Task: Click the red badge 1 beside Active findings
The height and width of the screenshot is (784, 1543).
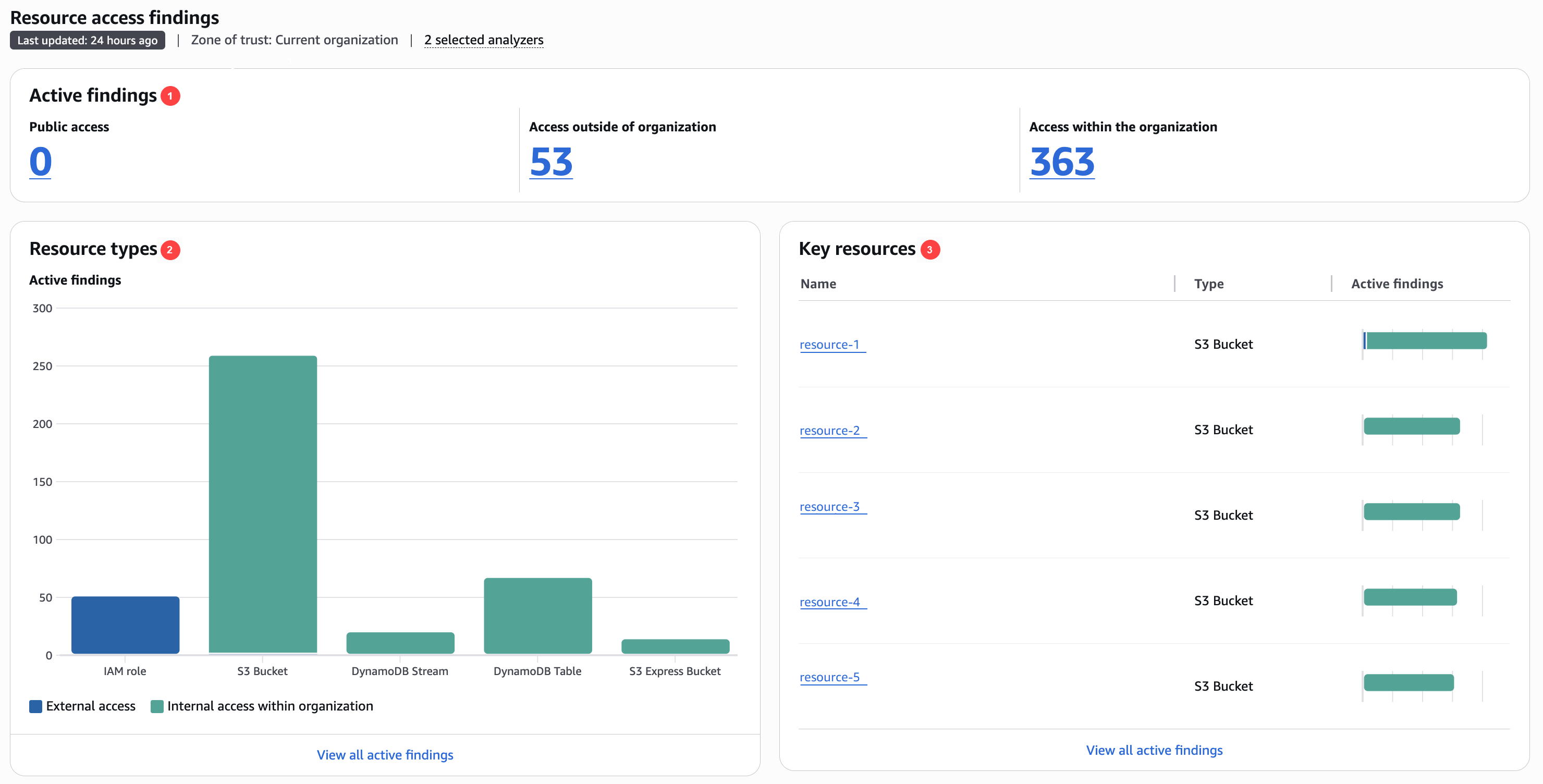Action: pos(170,95)
